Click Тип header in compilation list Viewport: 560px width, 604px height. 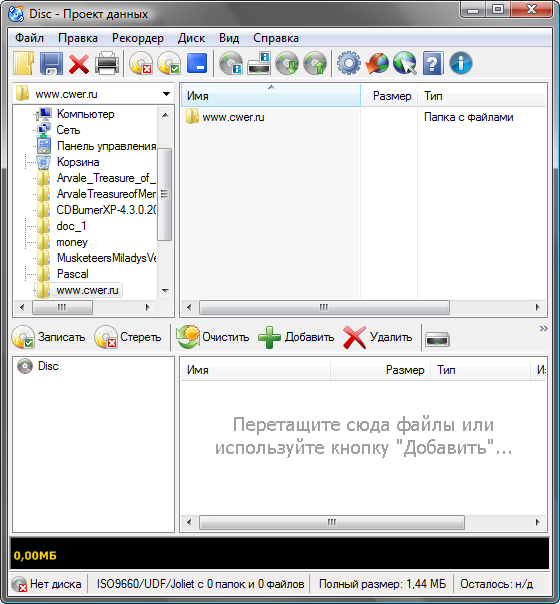(x=480, y=370)
